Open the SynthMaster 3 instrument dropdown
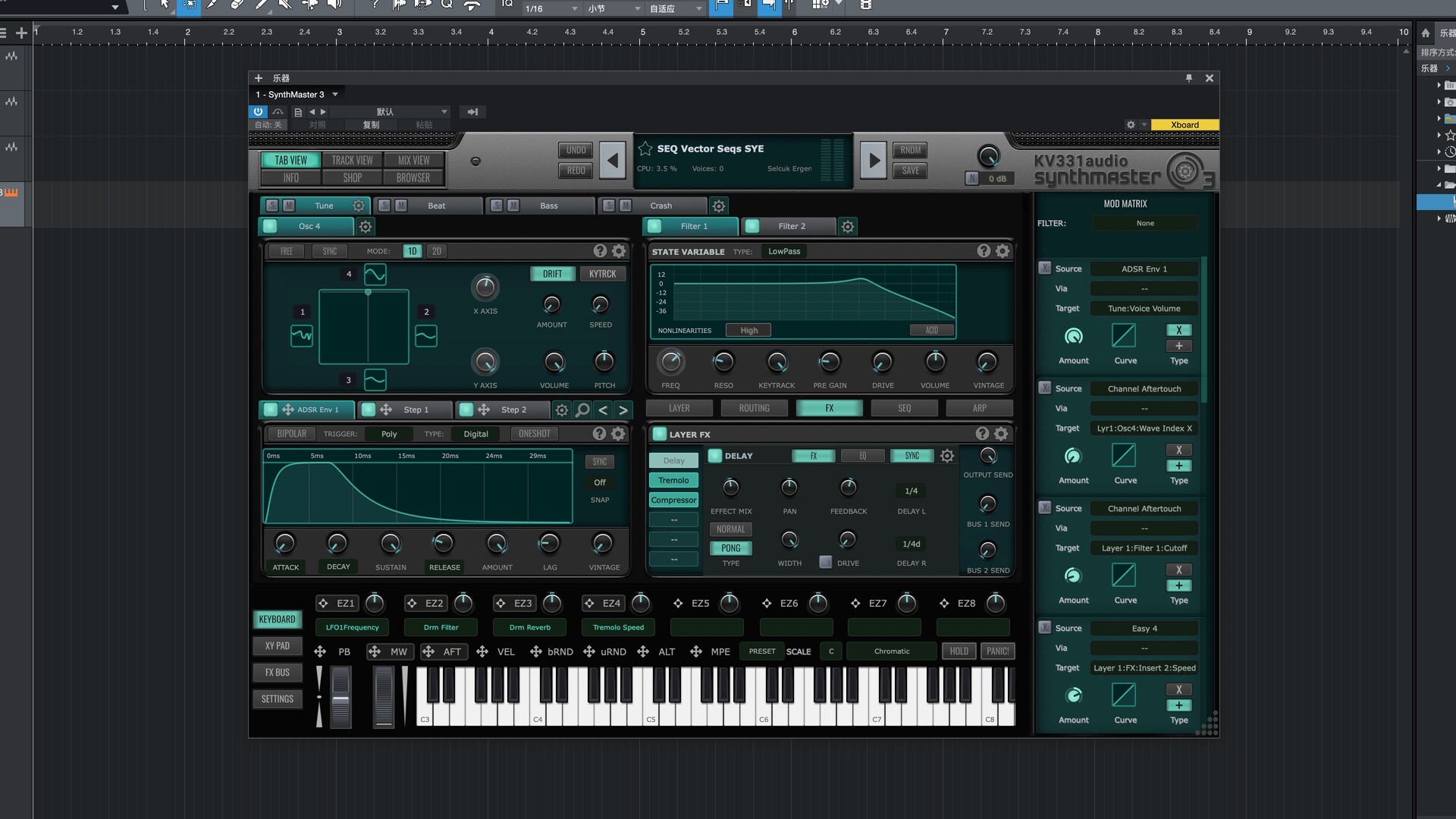 point(334,95)
